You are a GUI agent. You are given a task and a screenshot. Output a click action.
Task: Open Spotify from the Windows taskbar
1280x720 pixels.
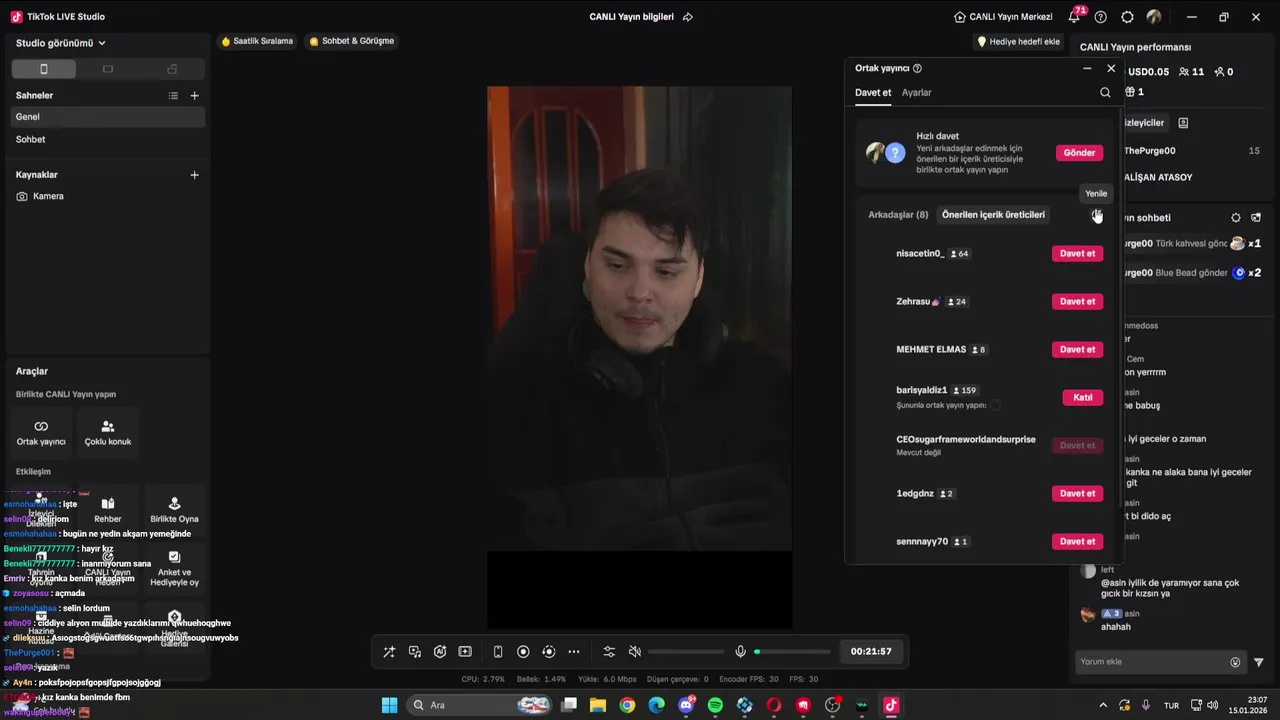click(x=715, y=705)
